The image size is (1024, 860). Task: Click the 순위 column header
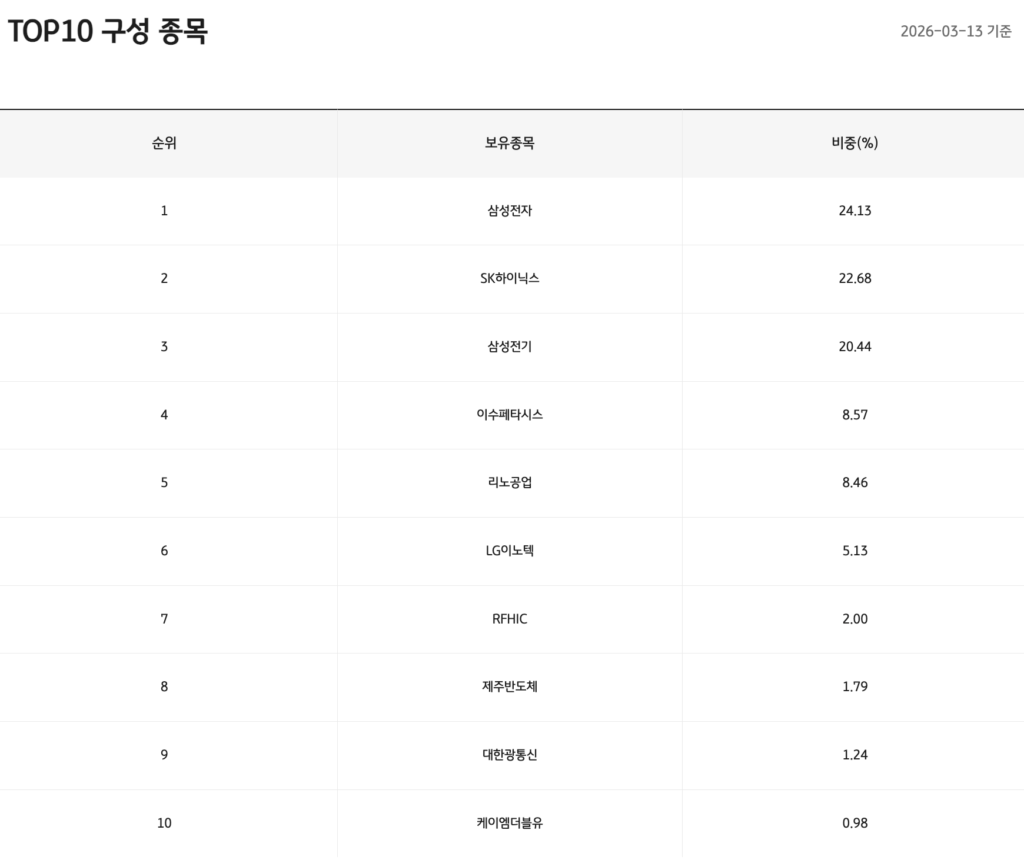click(164, 143)
